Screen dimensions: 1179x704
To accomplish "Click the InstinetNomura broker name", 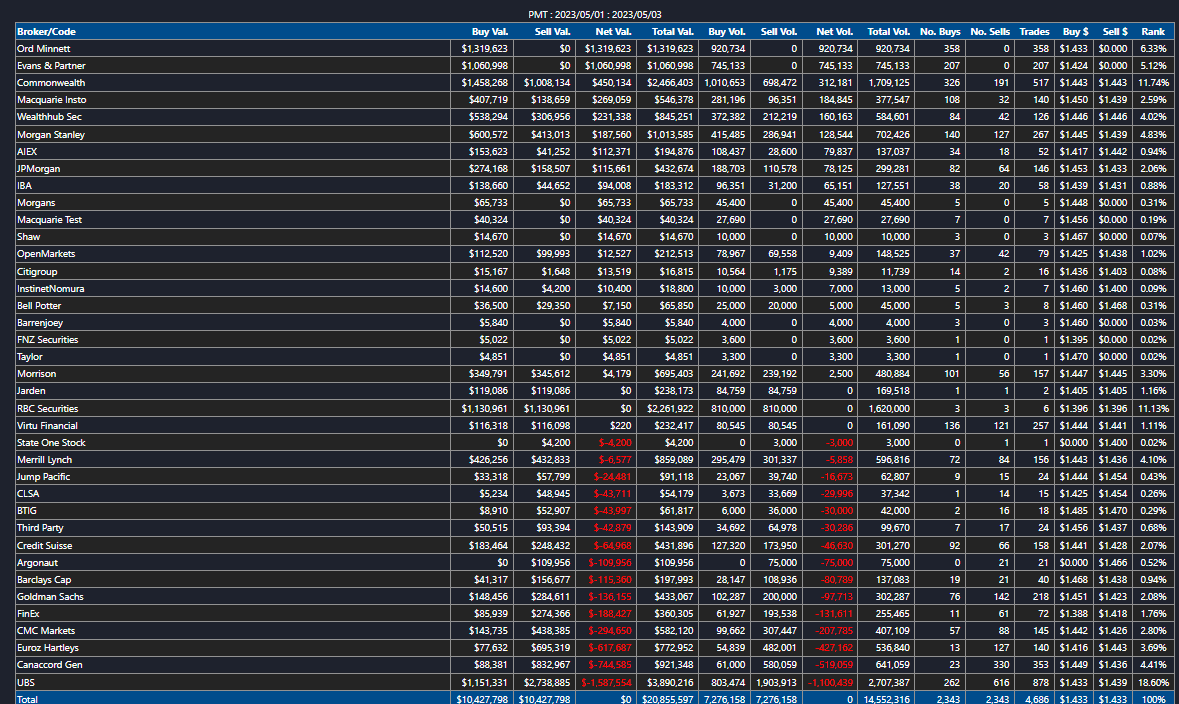I will 51,289.
